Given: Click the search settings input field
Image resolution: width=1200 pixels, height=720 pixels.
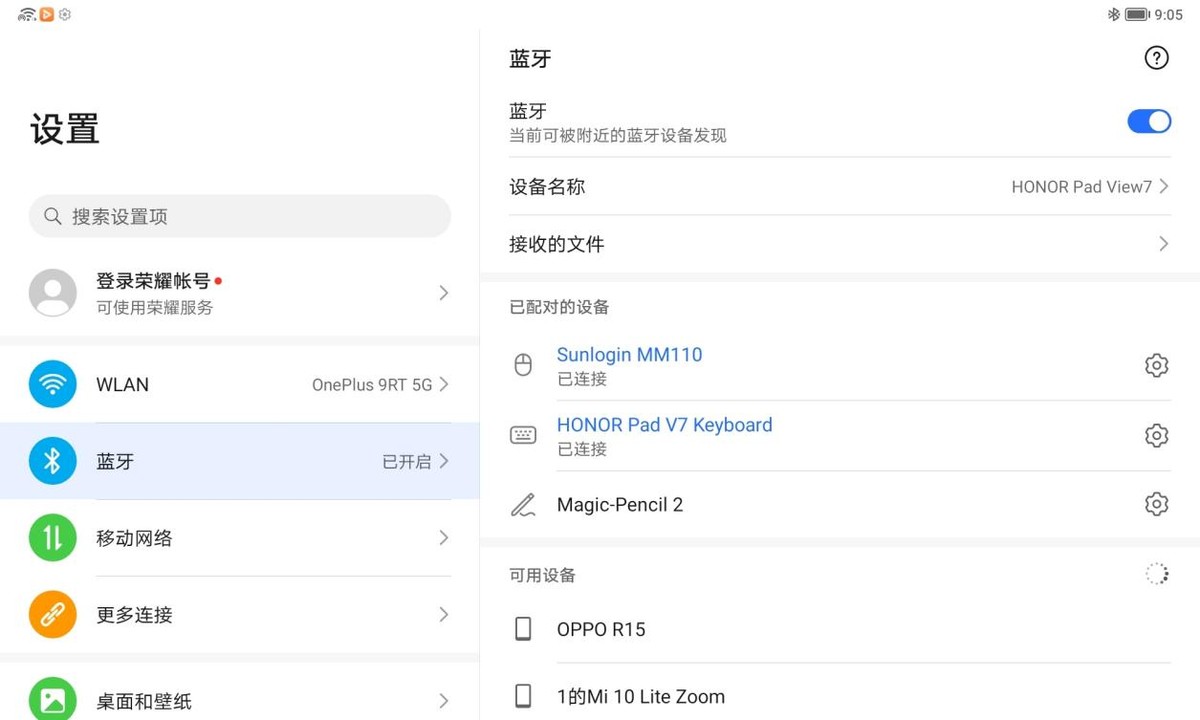Looking at the screenshot, I should [240, 216].
